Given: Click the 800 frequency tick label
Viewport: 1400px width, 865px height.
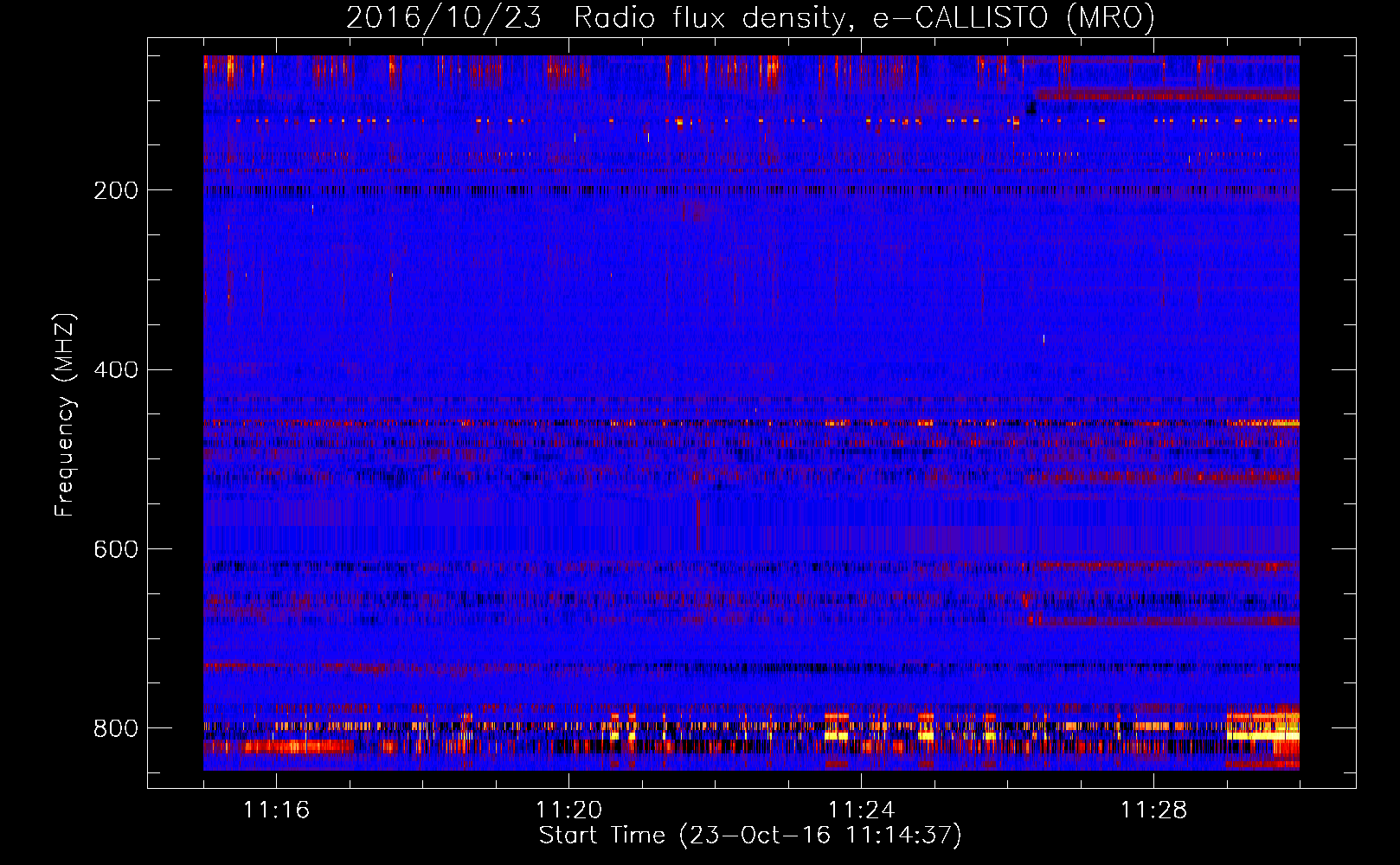Looking at the screenshot, I should click(116, 728).
